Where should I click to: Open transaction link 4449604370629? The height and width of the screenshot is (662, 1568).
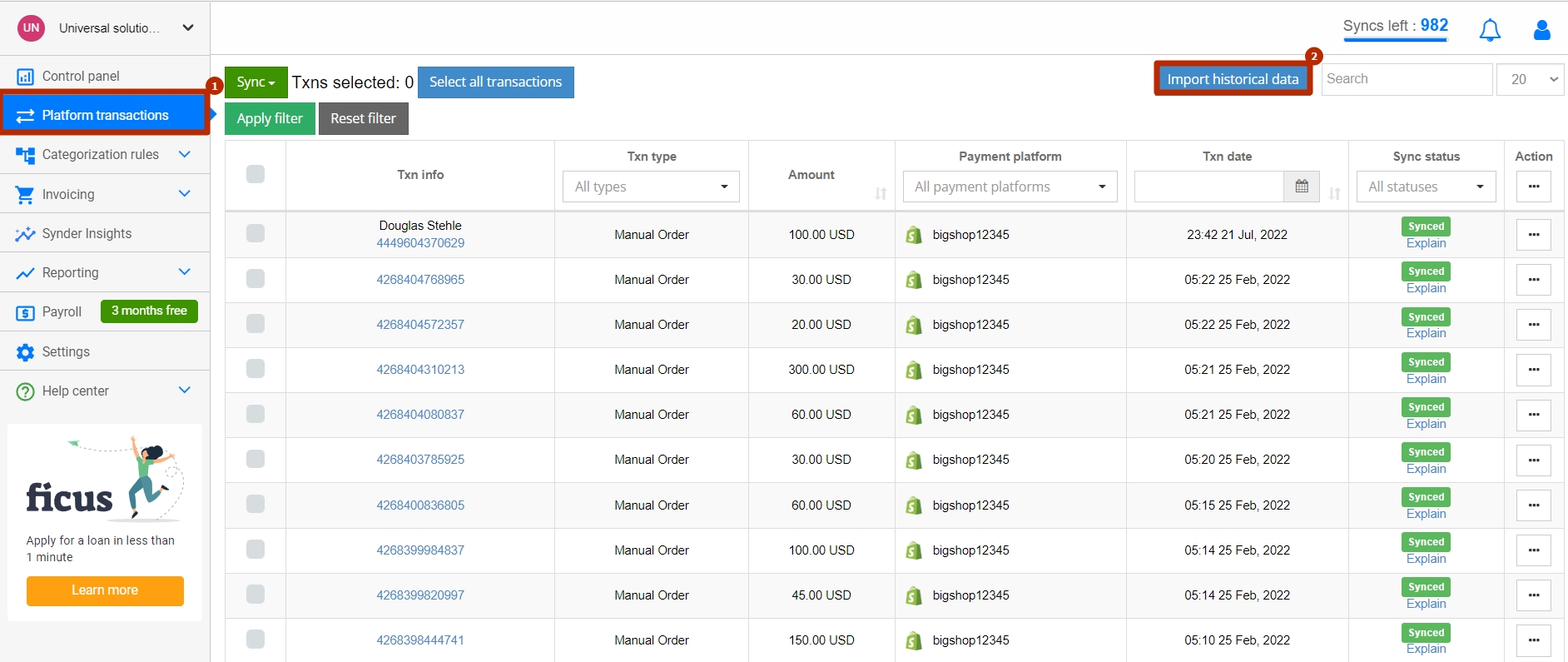(x=420, y=243)
